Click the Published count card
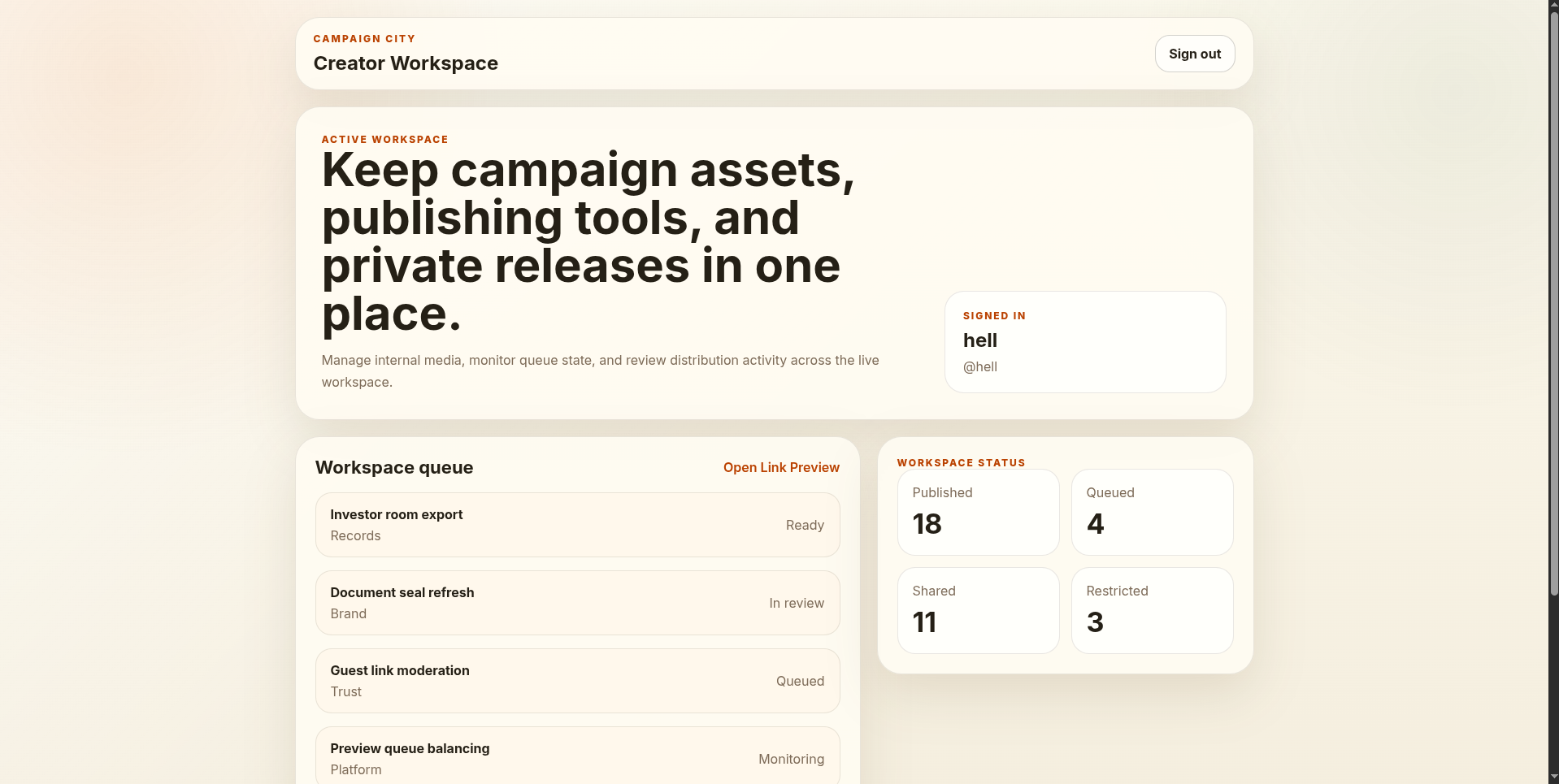The width and height of the screenshot is (1559, 784). [978, 512]
